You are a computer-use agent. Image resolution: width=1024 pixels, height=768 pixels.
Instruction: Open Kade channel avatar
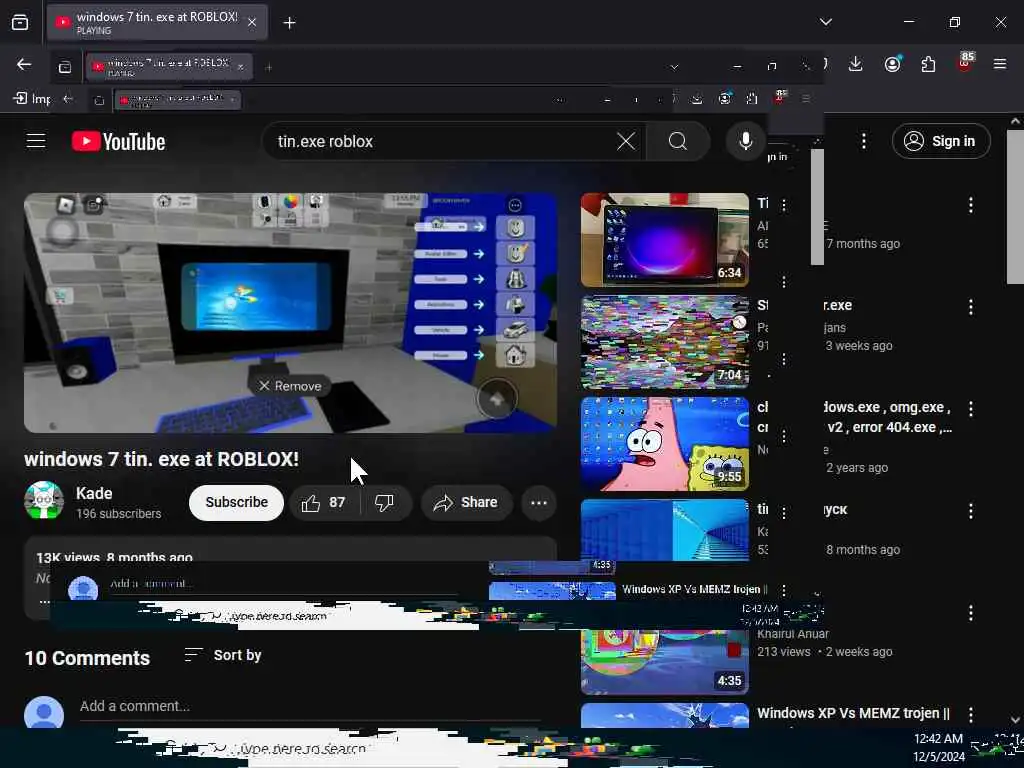44,501
